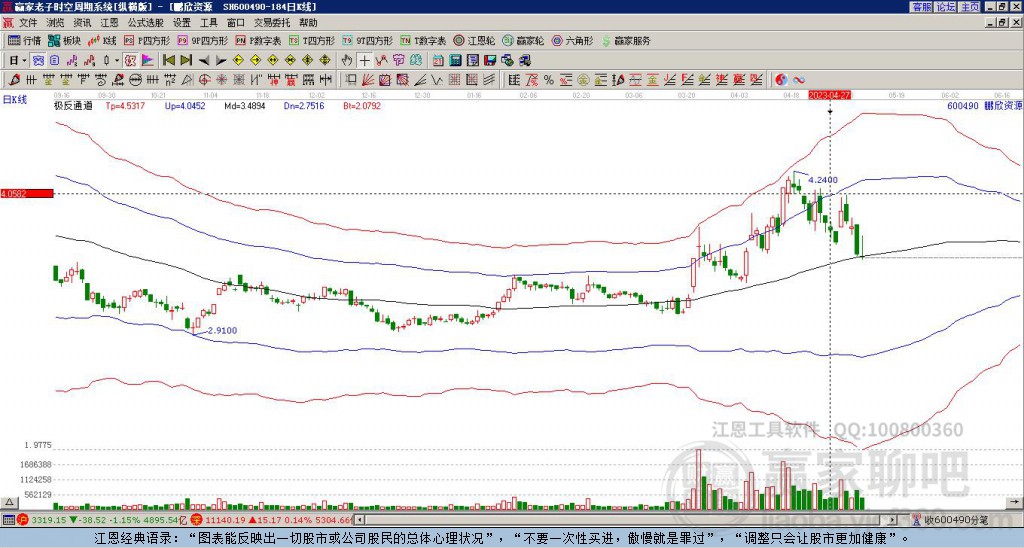Select the zigzag wave line tool

click(x=436, y=80)
